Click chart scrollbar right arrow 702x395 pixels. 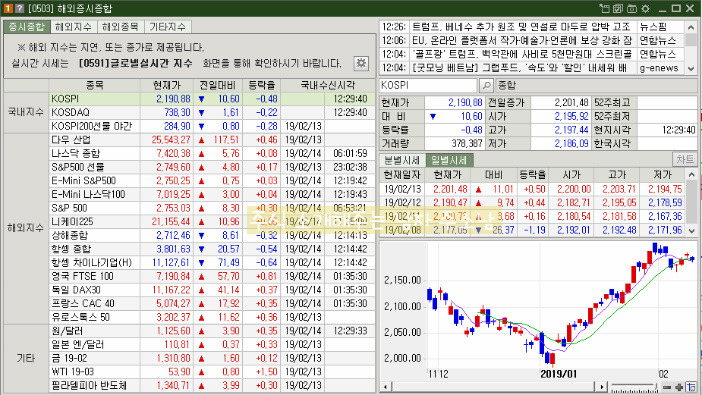tap(602, 387)
